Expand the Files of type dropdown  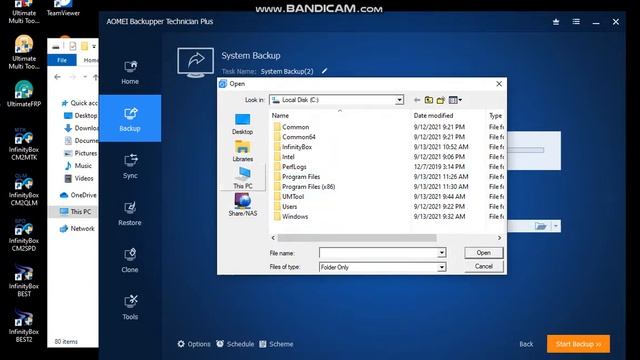point(441,267)
